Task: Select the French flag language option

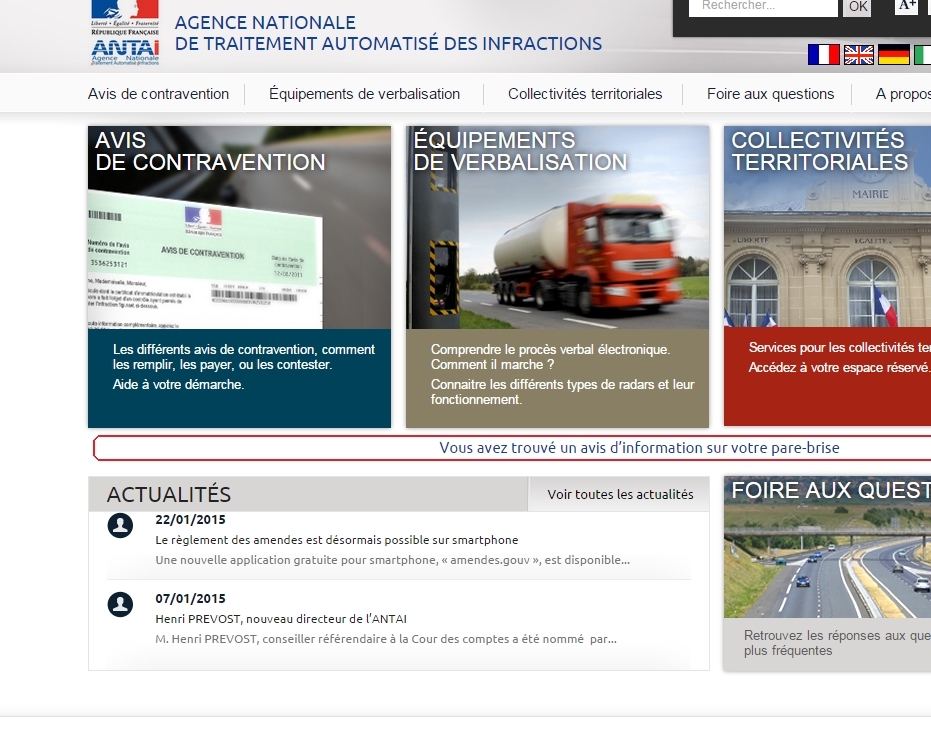Action: coord(823,55)
